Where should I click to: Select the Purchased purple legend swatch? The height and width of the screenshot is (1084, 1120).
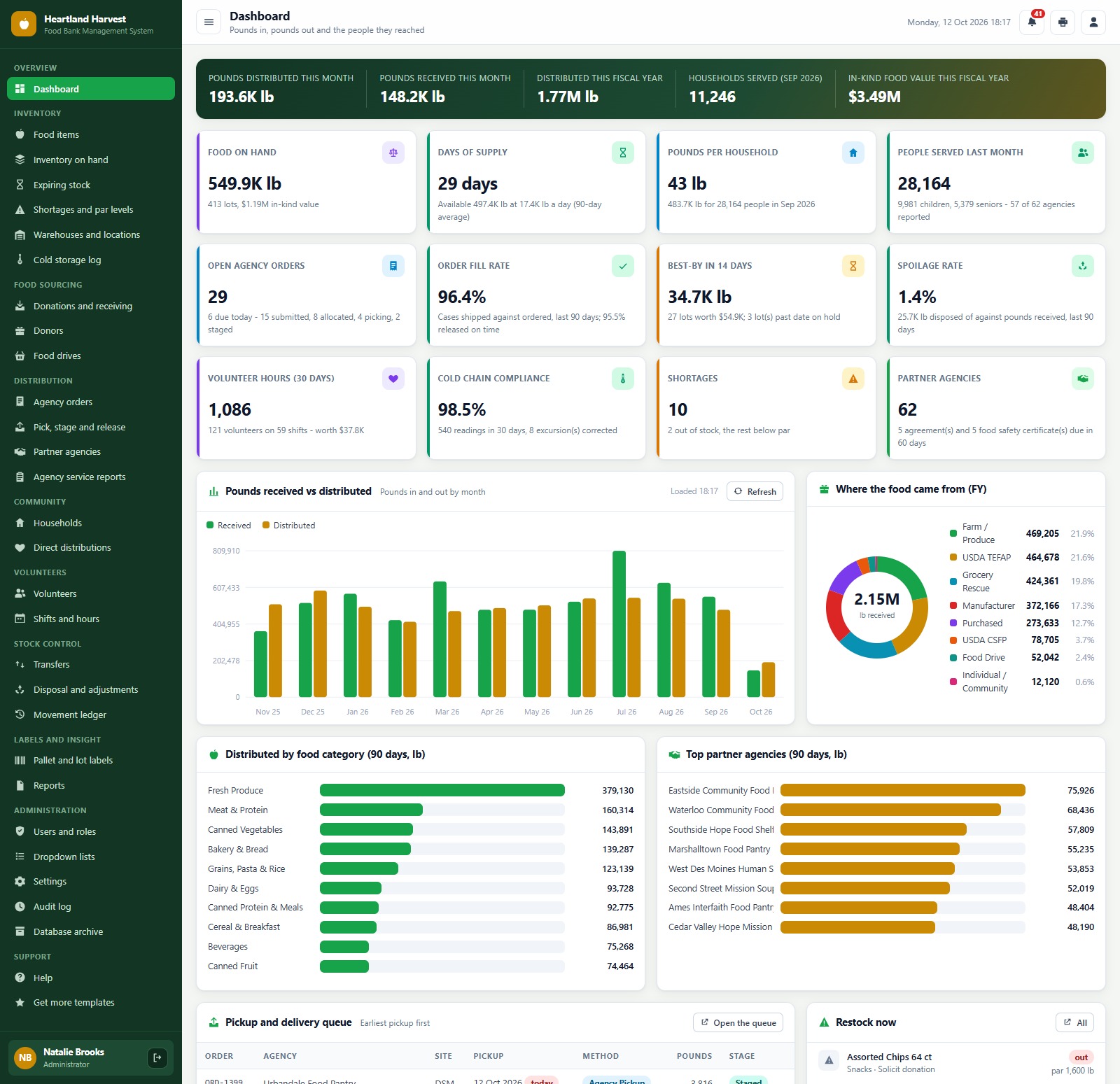[x=953, y=623]
